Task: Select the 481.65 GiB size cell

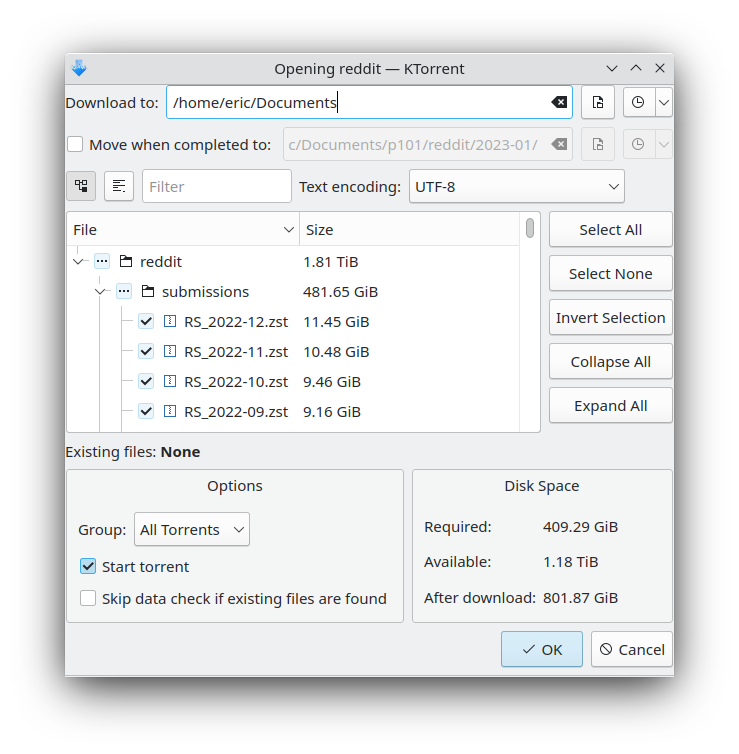Action: point(340,291)
